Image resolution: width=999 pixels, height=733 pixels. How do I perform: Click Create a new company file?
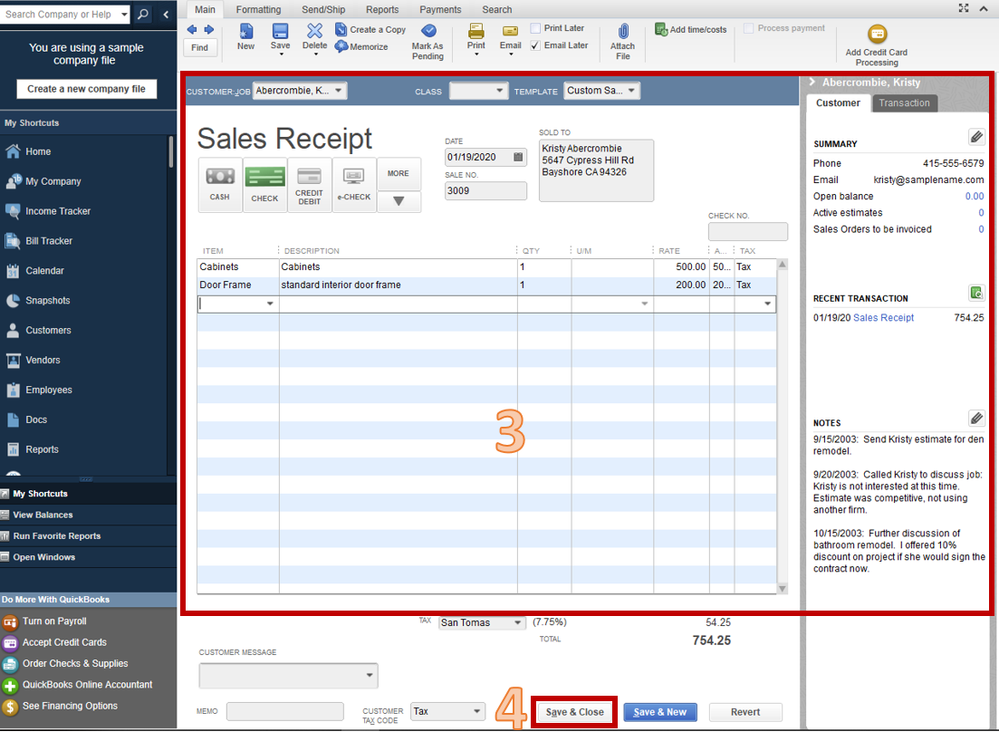pos(87,89)
